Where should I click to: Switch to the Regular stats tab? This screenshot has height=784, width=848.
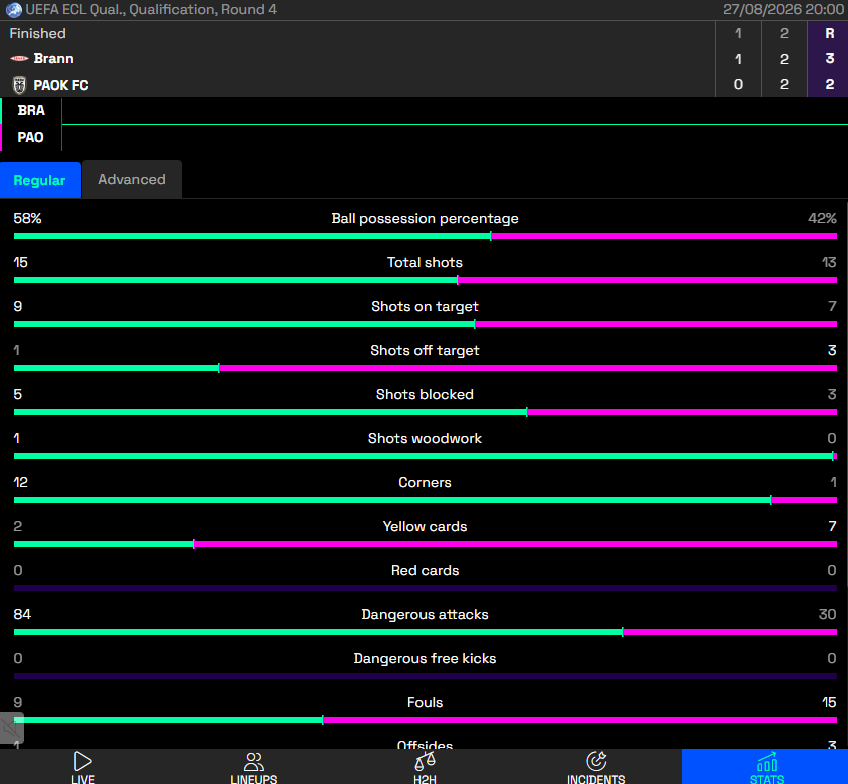pyautogui.click(x=40, y=180)
